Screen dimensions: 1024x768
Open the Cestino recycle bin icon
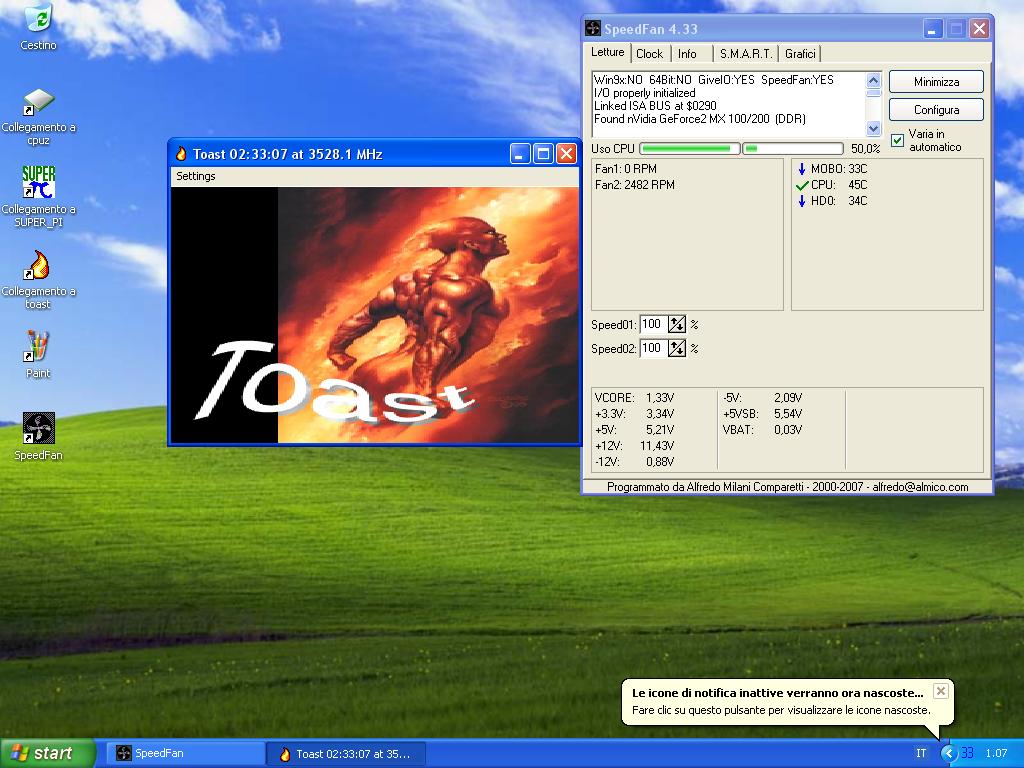[38, 27]
